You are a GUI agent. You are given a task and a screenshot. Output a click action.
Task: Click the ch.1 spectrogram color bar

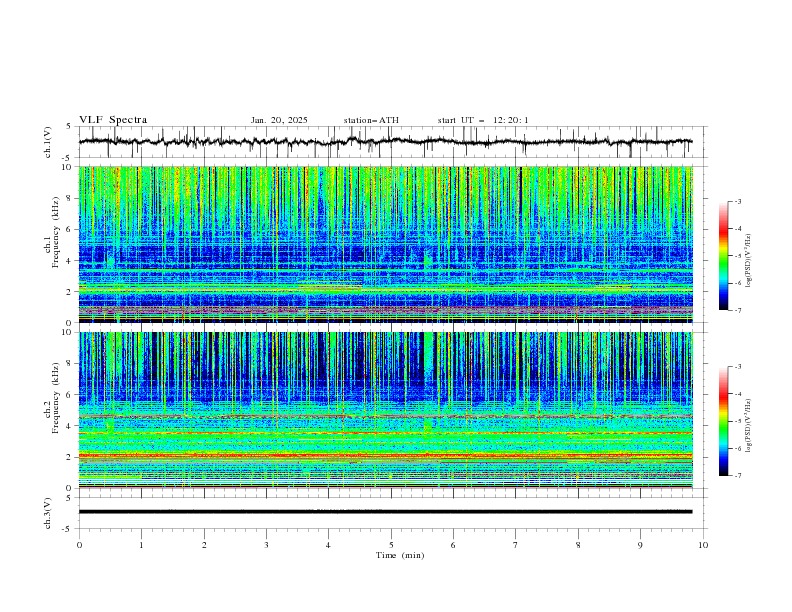click(723, 256)
